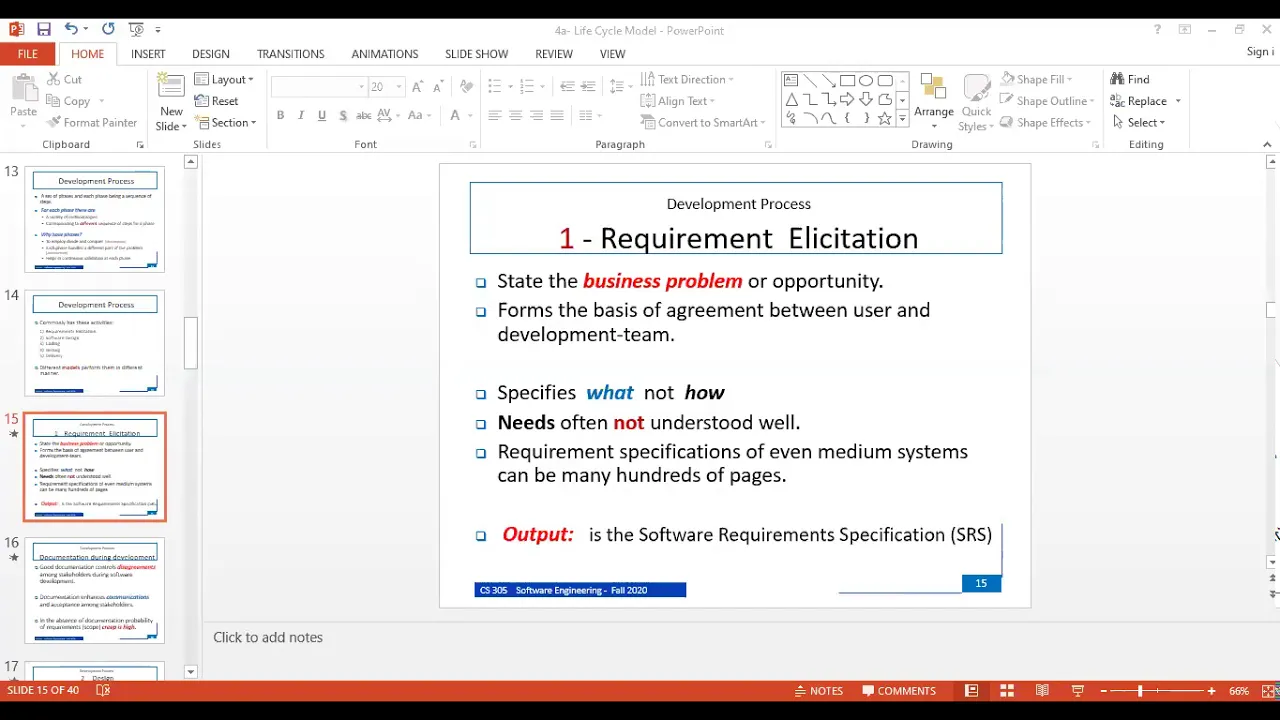
Task: Click the zoom in plus button
Action: [x=1211, y=691]
